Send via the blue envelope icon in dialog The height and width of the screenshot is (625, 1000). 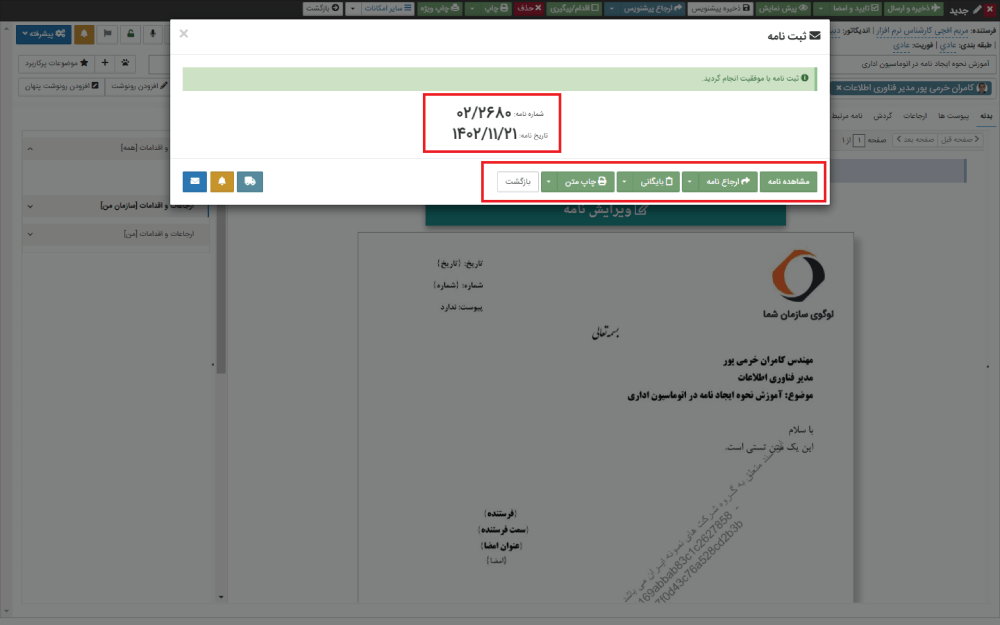pyautogui.click(x=194, y=181)
